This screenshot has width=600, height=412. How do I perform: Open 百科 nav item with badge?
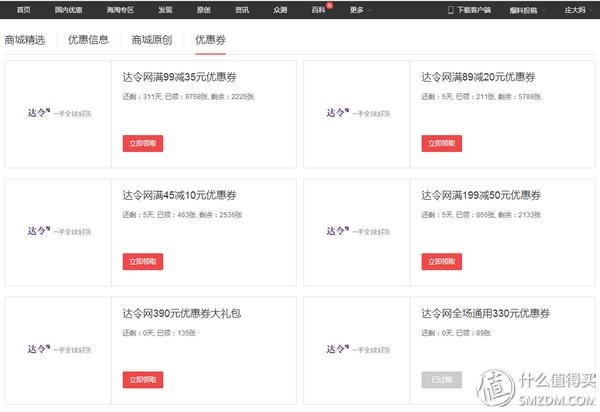318,10
